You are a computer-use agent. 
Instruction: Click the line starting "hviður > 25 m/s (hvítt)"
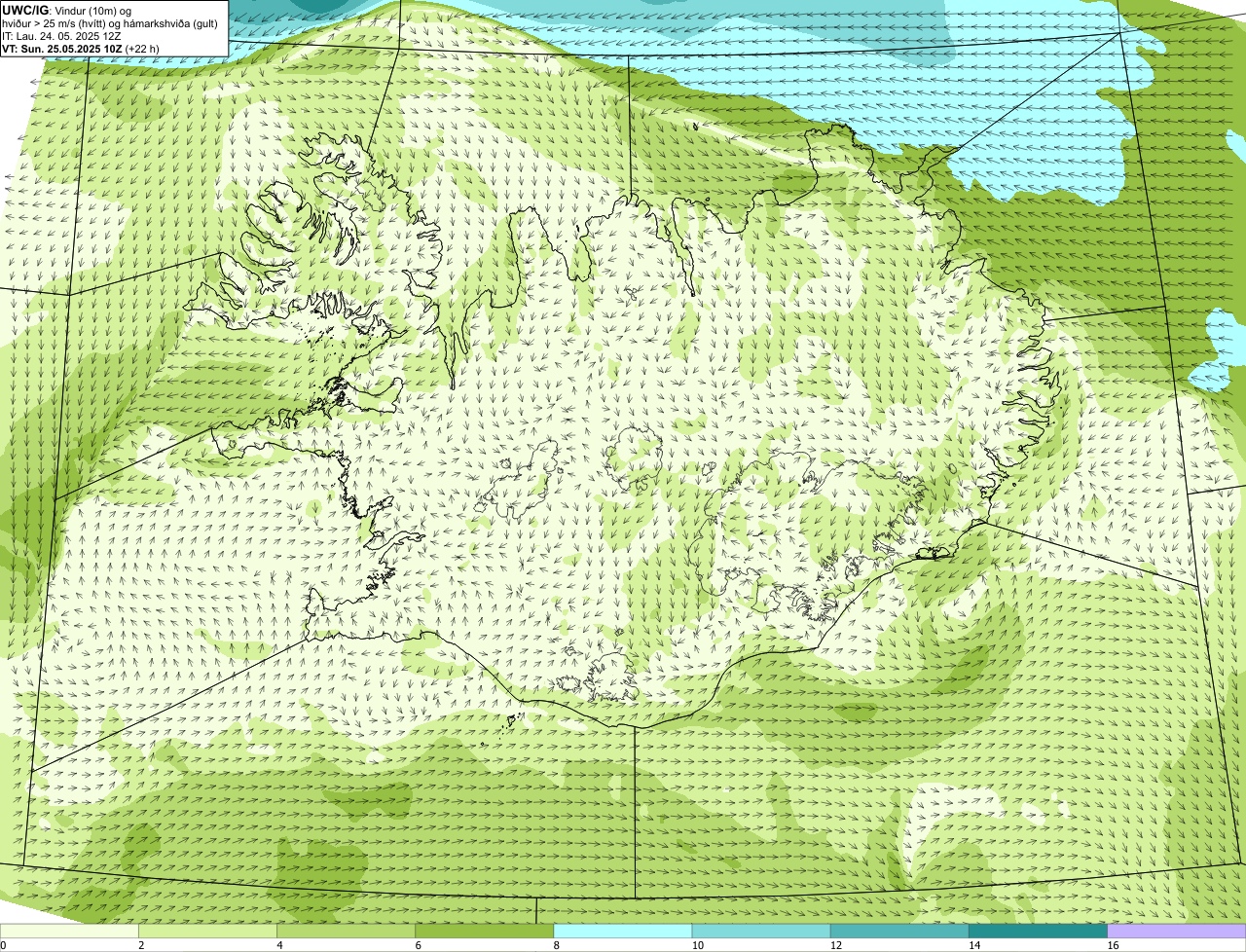[110, 22]
